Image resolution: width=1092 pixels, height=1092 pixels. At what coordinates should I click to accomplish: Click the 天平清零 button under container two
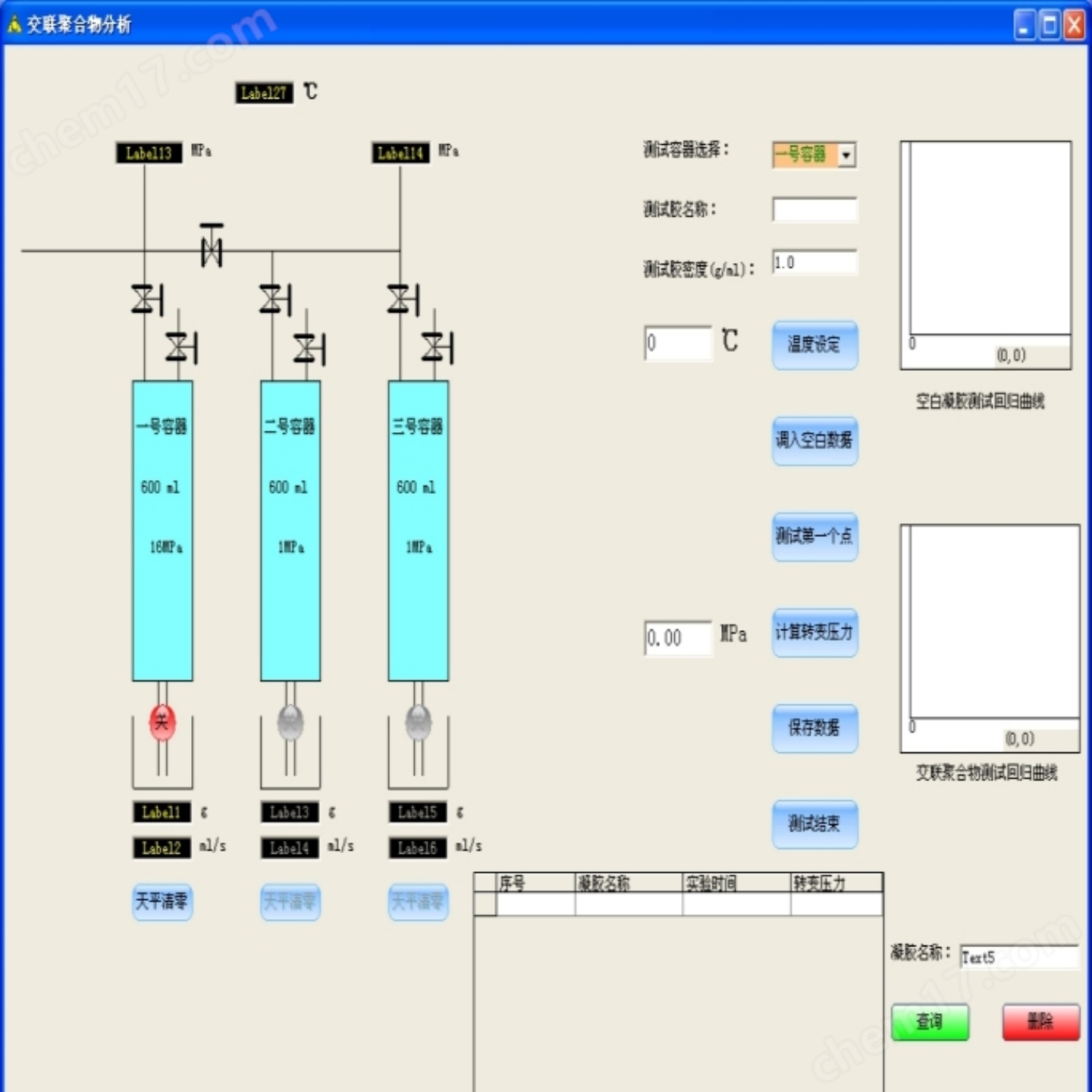290,902
